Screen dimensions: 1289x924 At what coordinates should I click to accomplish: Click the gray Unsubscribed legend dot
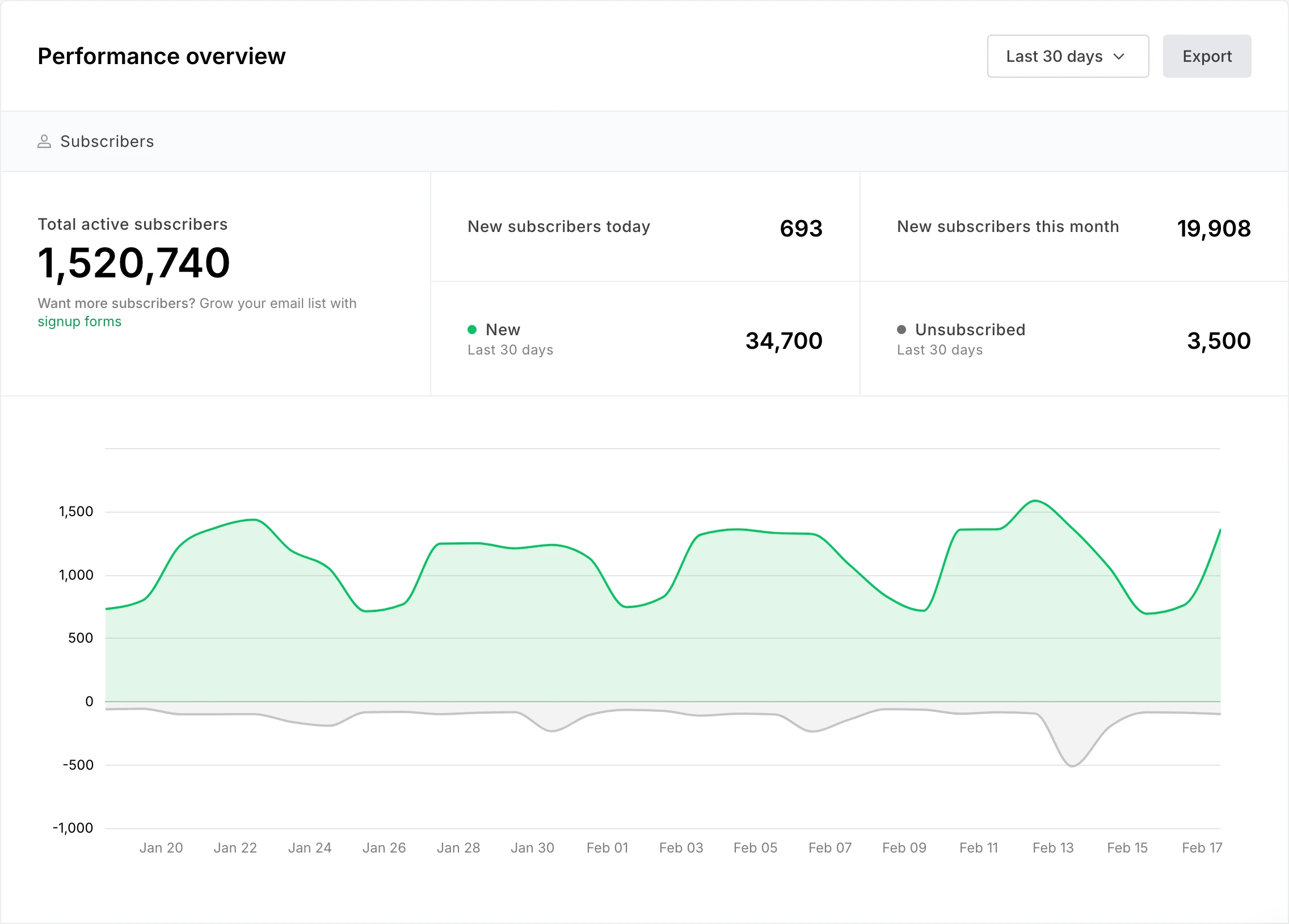(902, 330)
